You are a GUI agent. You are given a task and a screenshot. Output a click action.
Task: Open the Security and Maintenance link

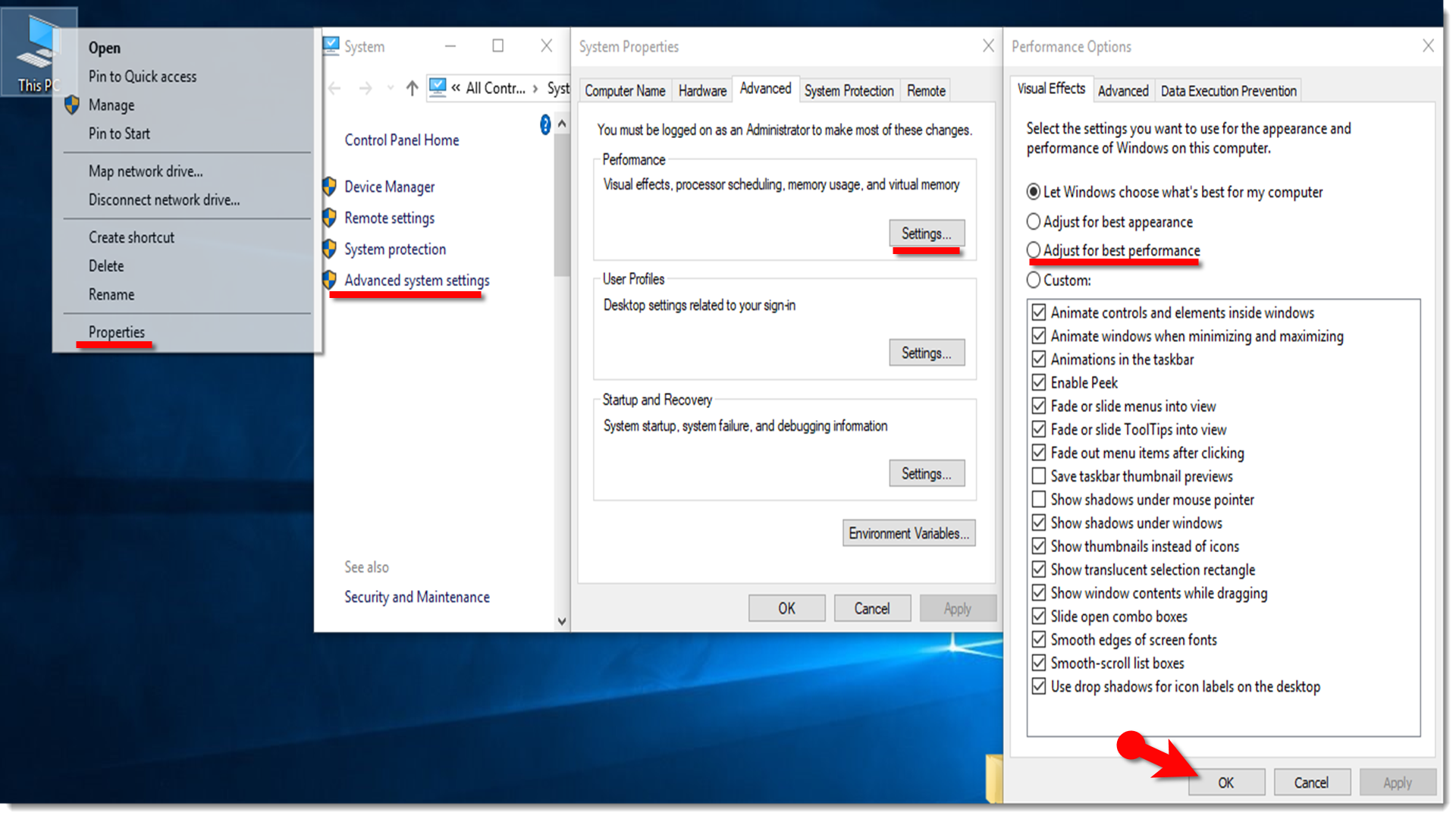pyautogui.click(x=417, y=597)
